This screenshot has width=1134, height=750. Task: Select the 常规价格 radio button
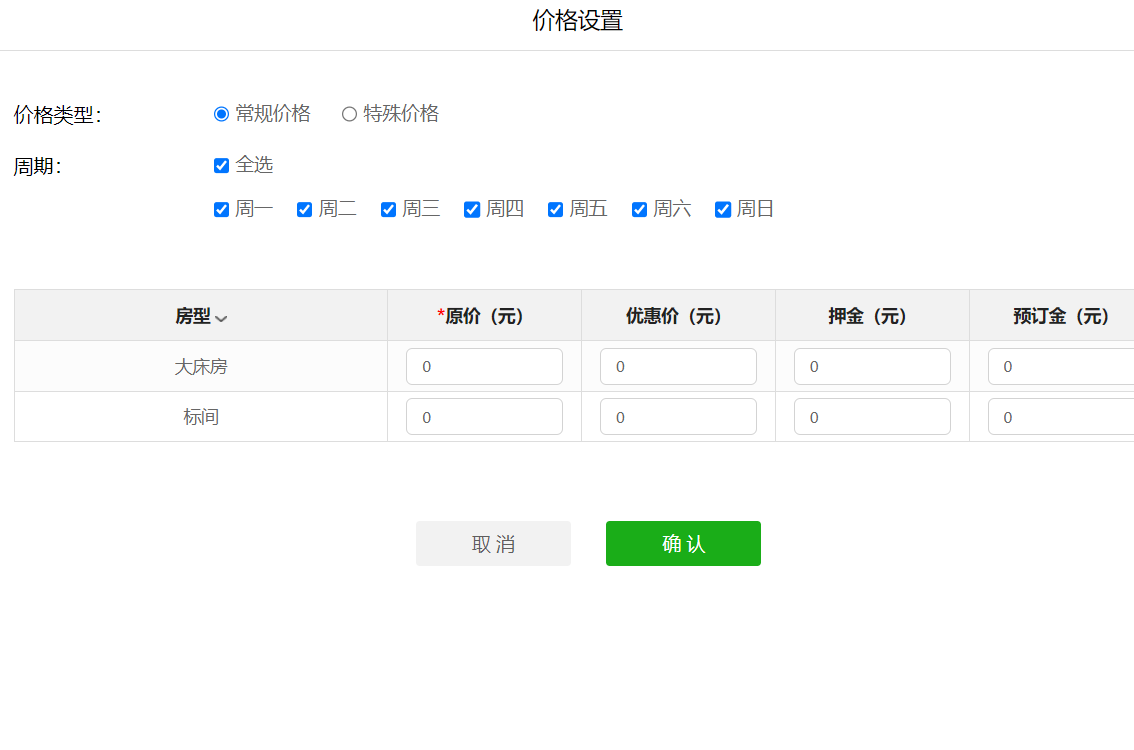coord(222,114)
